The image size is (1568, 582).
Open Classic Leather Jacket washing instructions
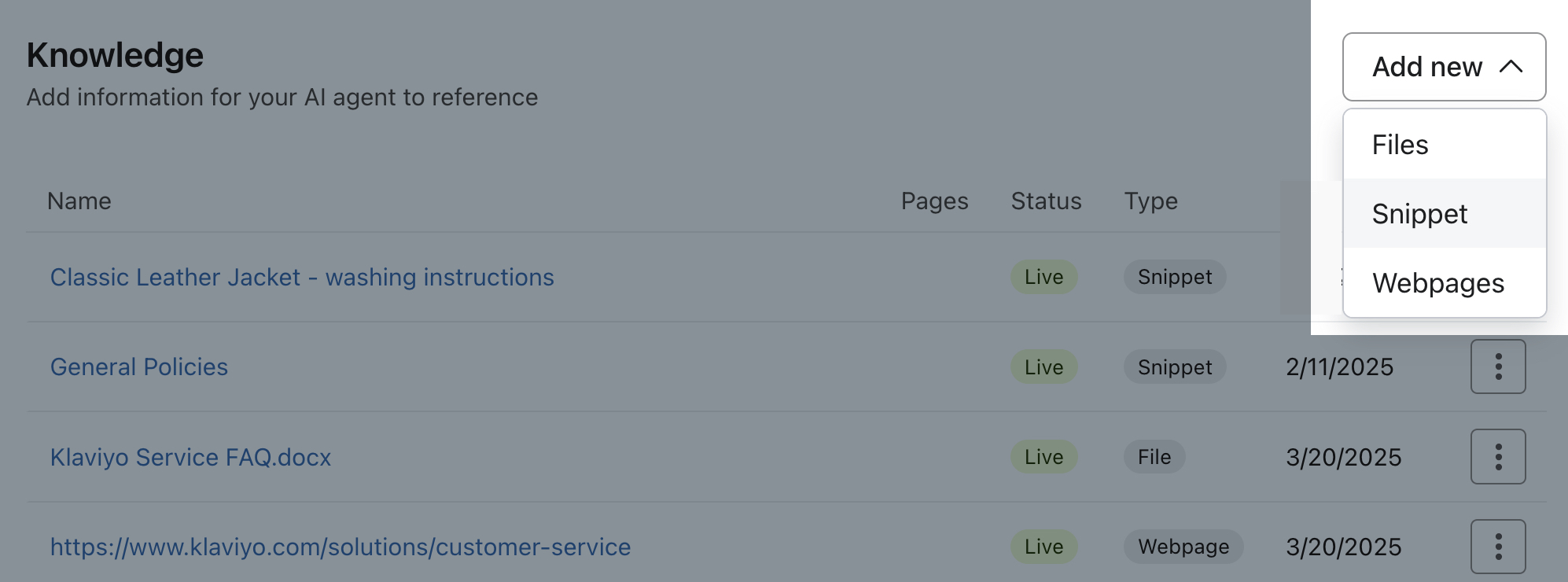(302, 277)
